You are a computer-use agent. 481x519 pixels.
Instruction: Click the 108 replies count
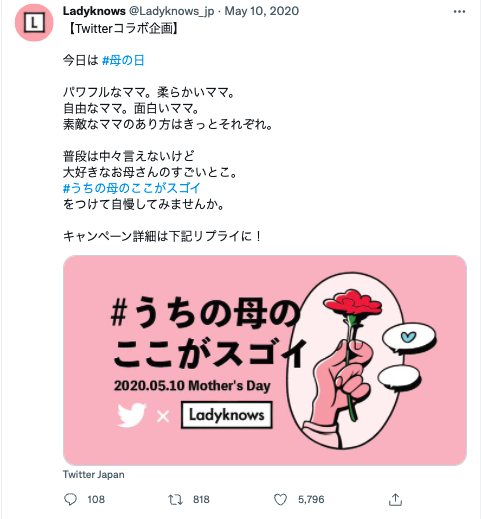pyautogui.click(x=96, y=499)
